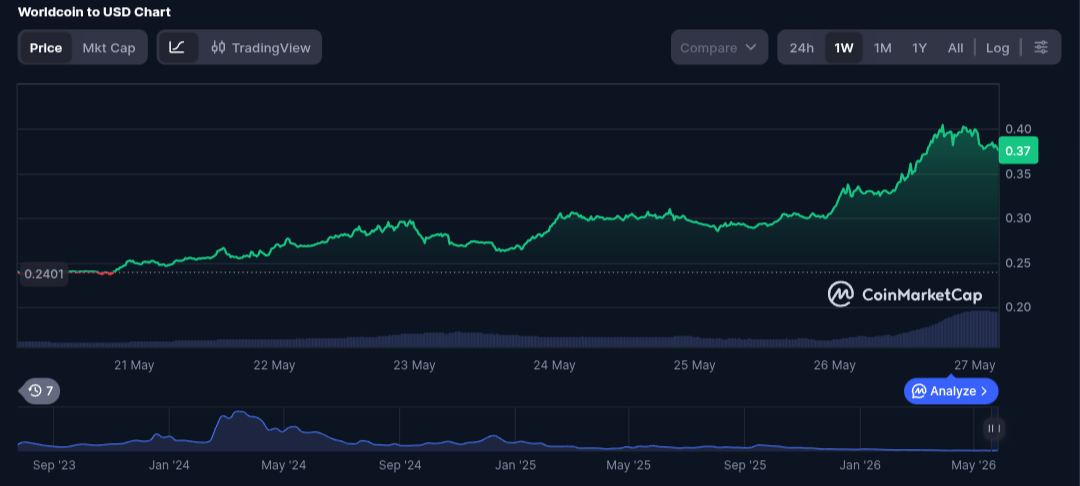Click the 27 May date label
The width and height of the screenshot is (1080, 486).
point(974,365)
